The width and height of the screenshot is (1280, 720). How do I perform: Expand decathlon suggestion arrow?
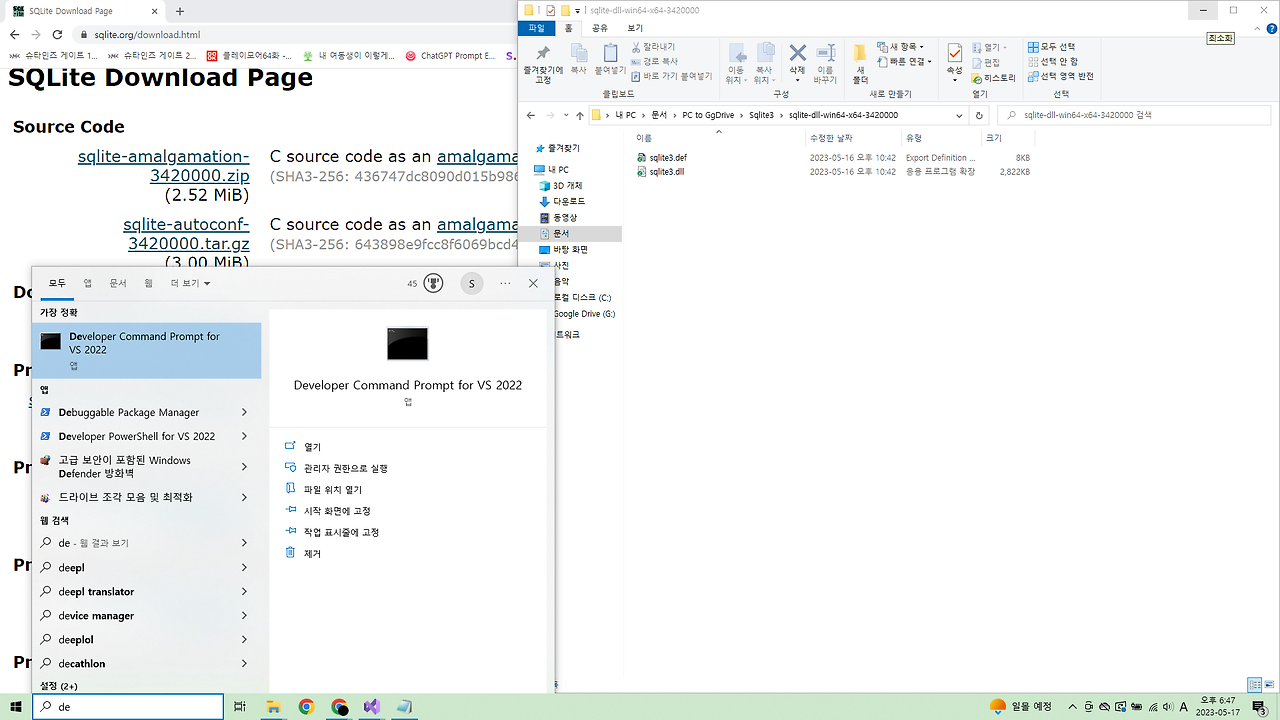(244, 663)
